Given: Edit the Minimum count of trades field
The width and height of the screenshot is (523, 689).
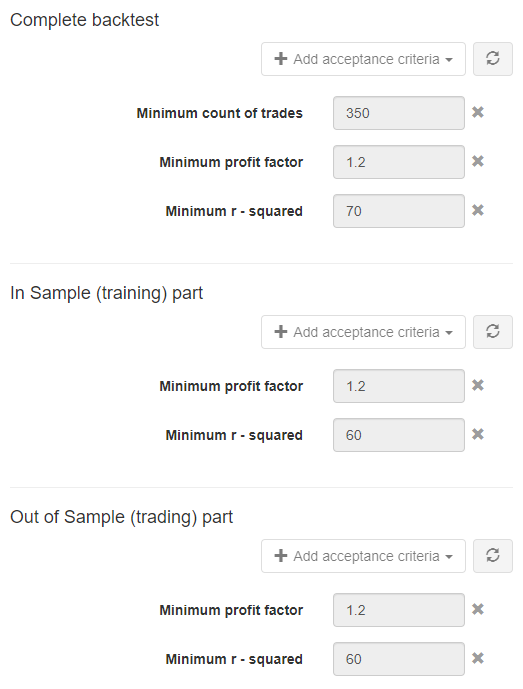Looking at the screenshot, I should (399, 113).
